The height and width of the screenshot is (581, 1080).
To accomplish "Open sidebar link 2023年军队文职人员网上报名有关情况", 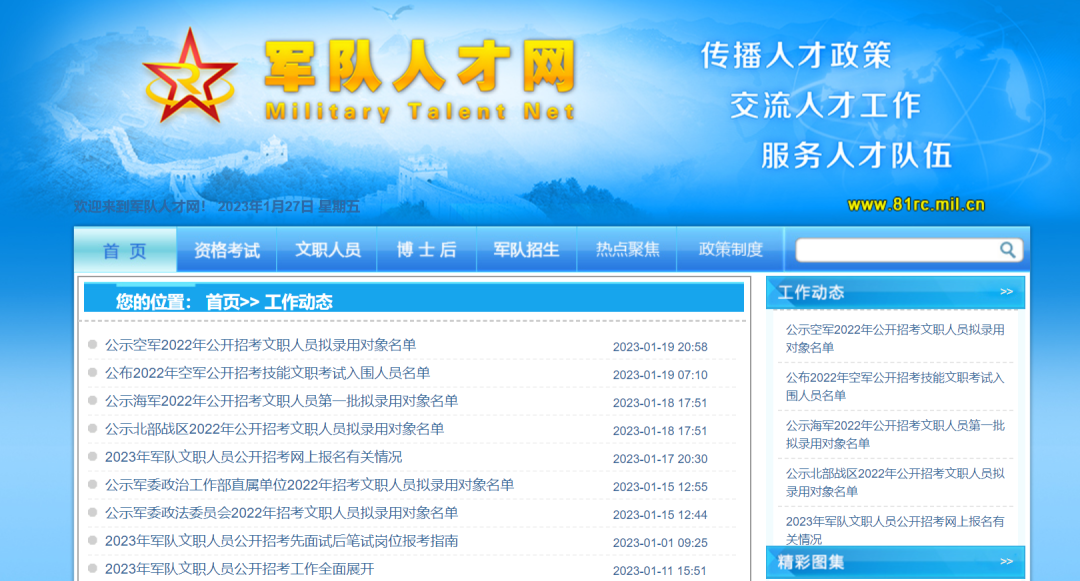I will (895, 530).
